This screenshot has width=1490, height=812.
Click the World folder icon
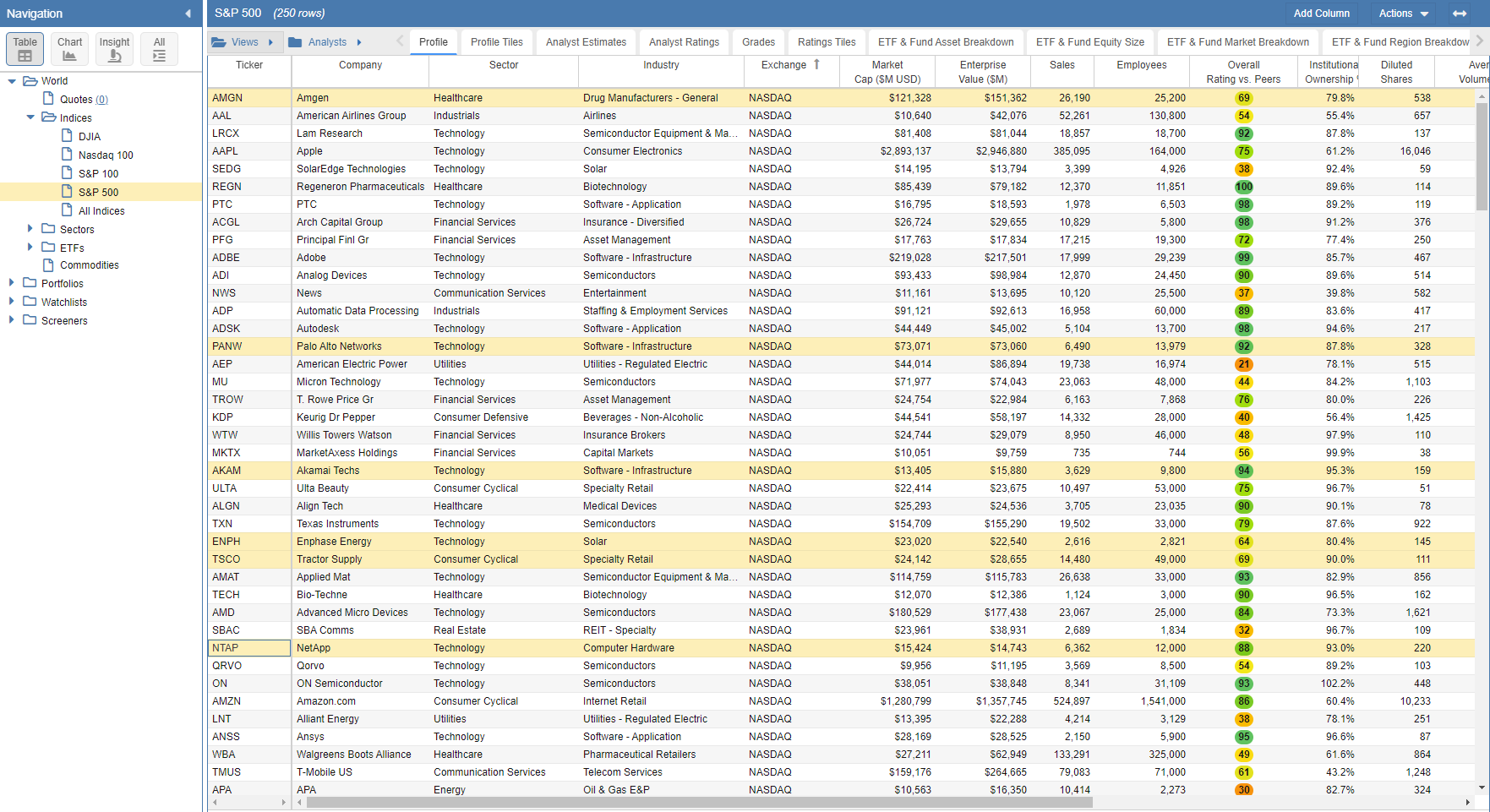(30, 80)
